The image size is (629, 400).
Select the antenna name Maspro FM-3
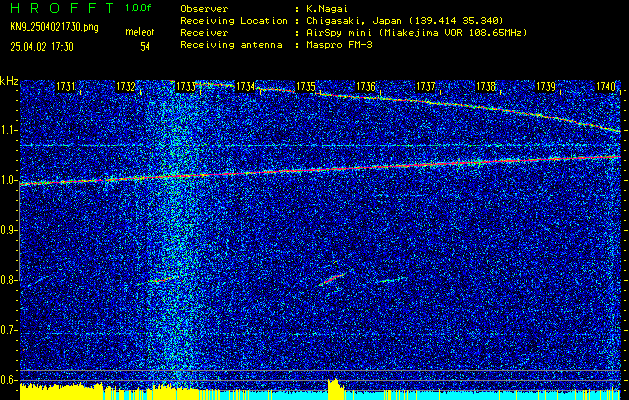pyautogui.click(x=339, y=45)
